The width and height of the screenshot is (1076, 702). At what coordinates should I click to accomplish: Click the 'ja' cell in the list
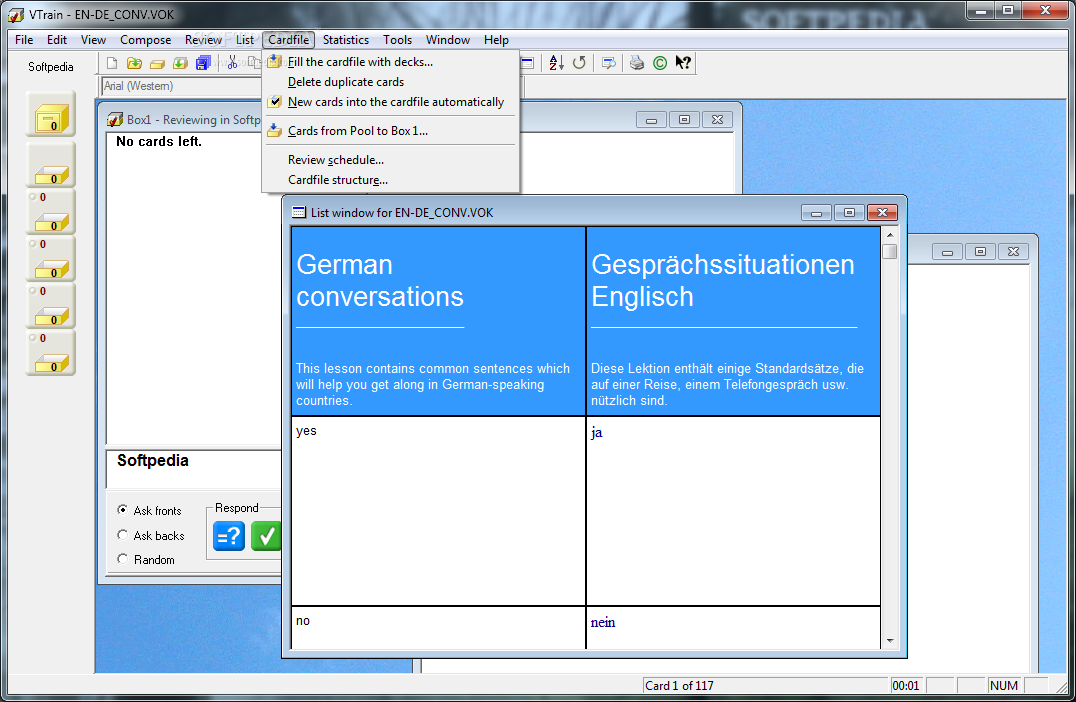point(734,511)
